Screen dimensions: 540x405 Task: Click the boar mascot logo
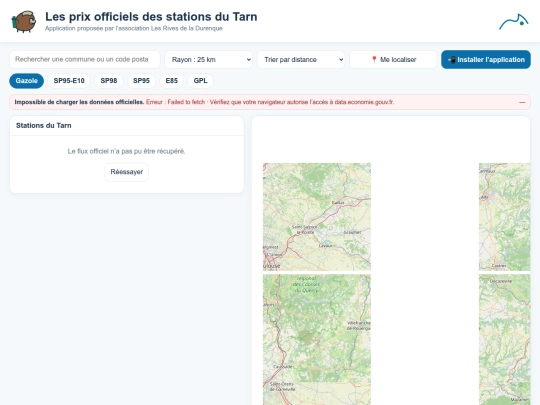coord(24,21)
